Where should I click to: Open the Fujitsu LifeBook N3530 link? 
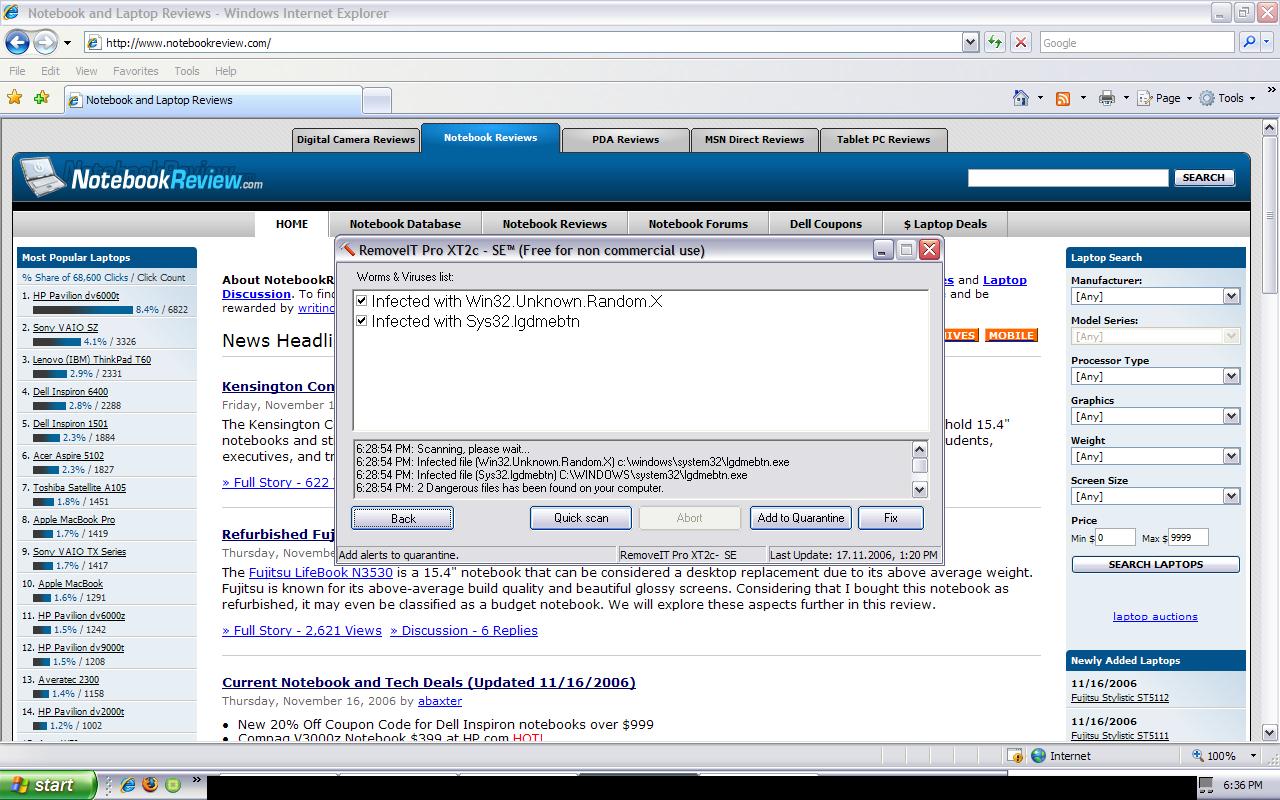pos(321,572)
